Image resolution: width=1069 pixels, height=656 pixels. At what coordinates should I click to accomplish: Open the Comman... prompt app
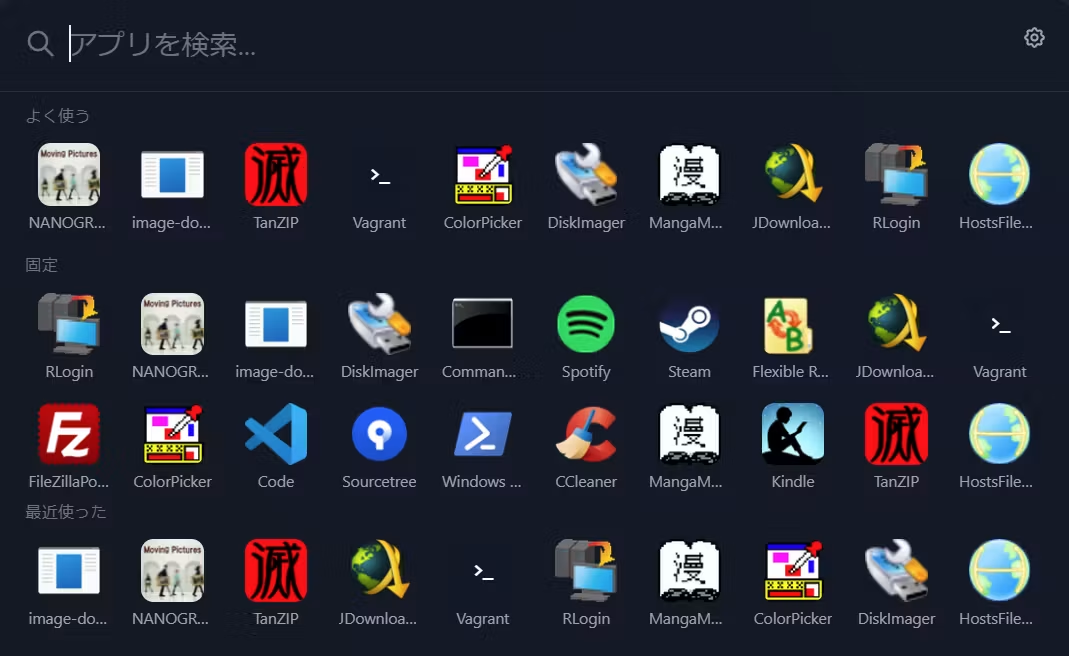tap(483, 336)
